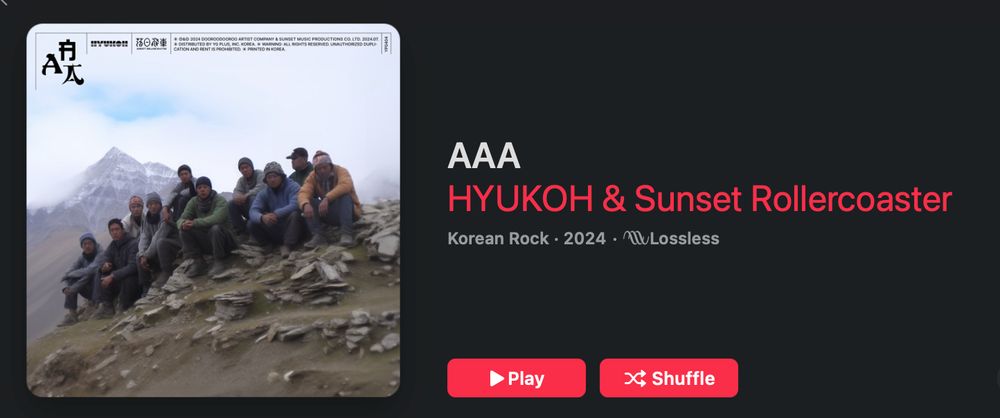
Task: Click the Sunset Rollercoaster logo on cover
Action: coord(152,43)
